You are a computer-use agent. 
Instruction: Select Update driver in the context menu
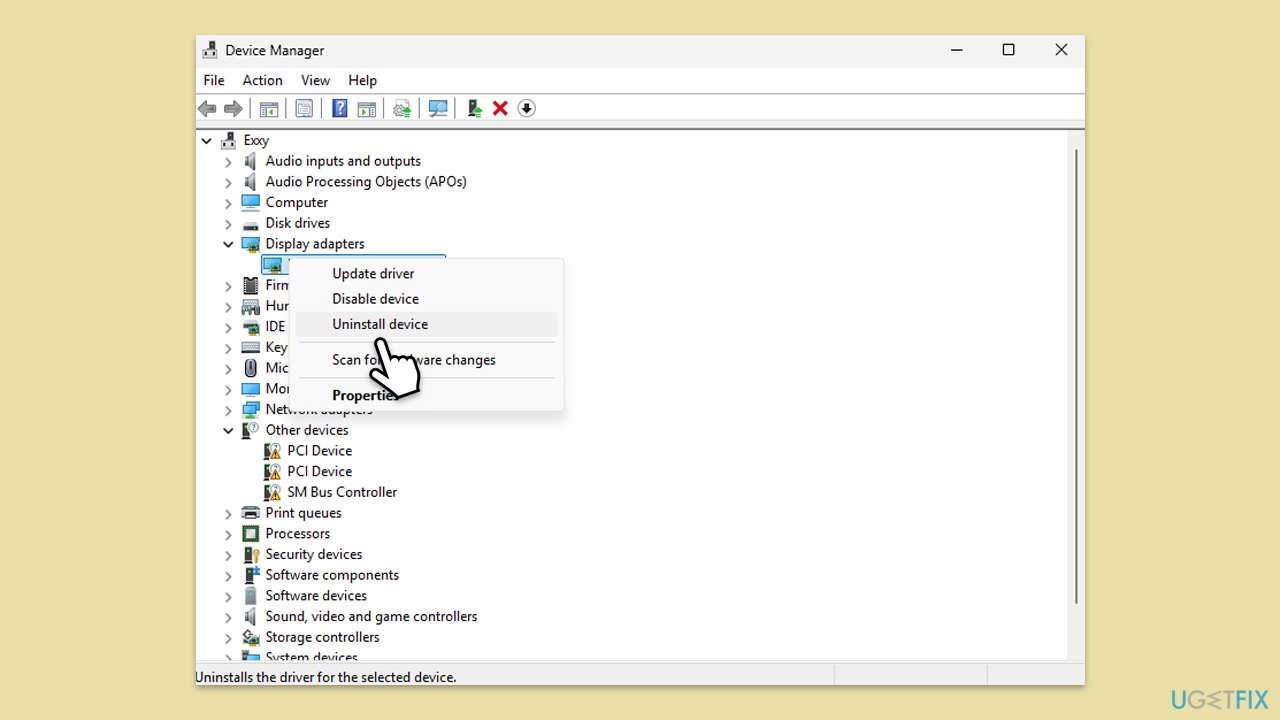373,273
